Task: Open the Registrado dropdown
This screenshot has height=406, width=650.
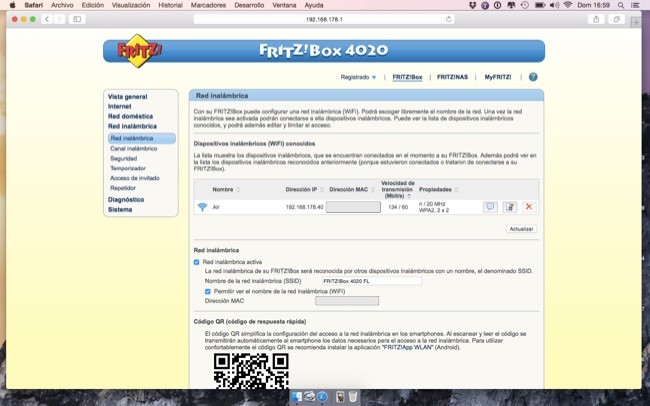Action: tap(358, 77)
